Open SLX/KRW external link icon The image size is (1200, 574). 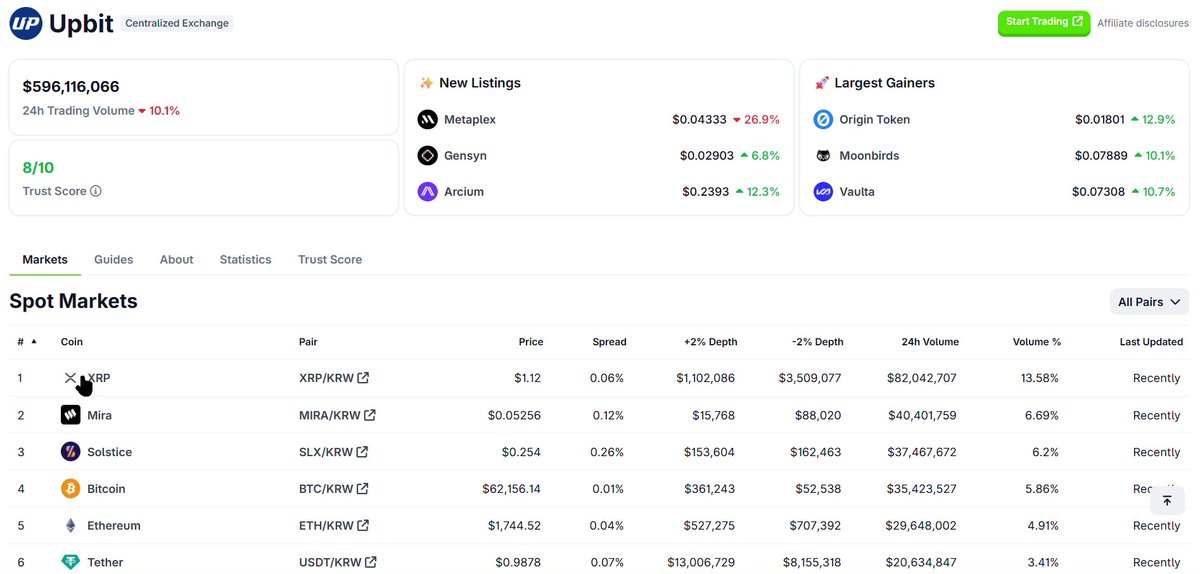pos(362,452)
